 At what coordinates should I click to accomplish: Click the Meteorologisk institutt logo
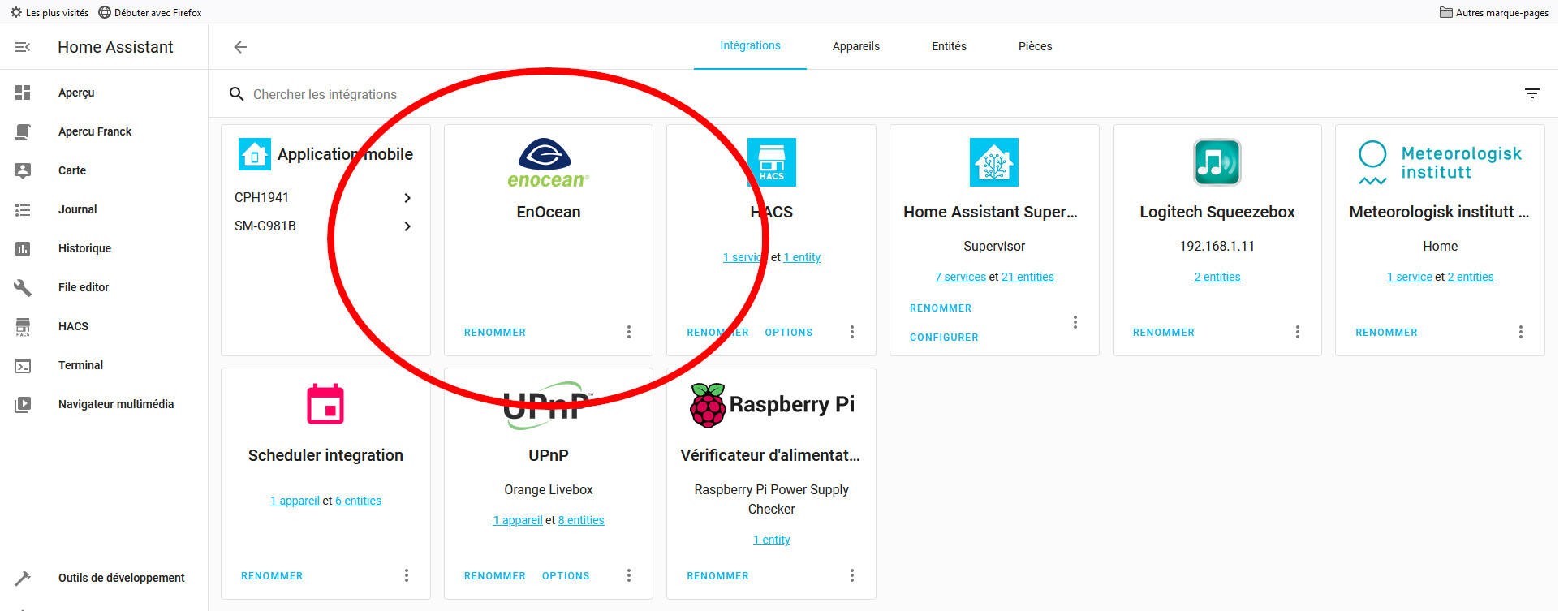1440,162
